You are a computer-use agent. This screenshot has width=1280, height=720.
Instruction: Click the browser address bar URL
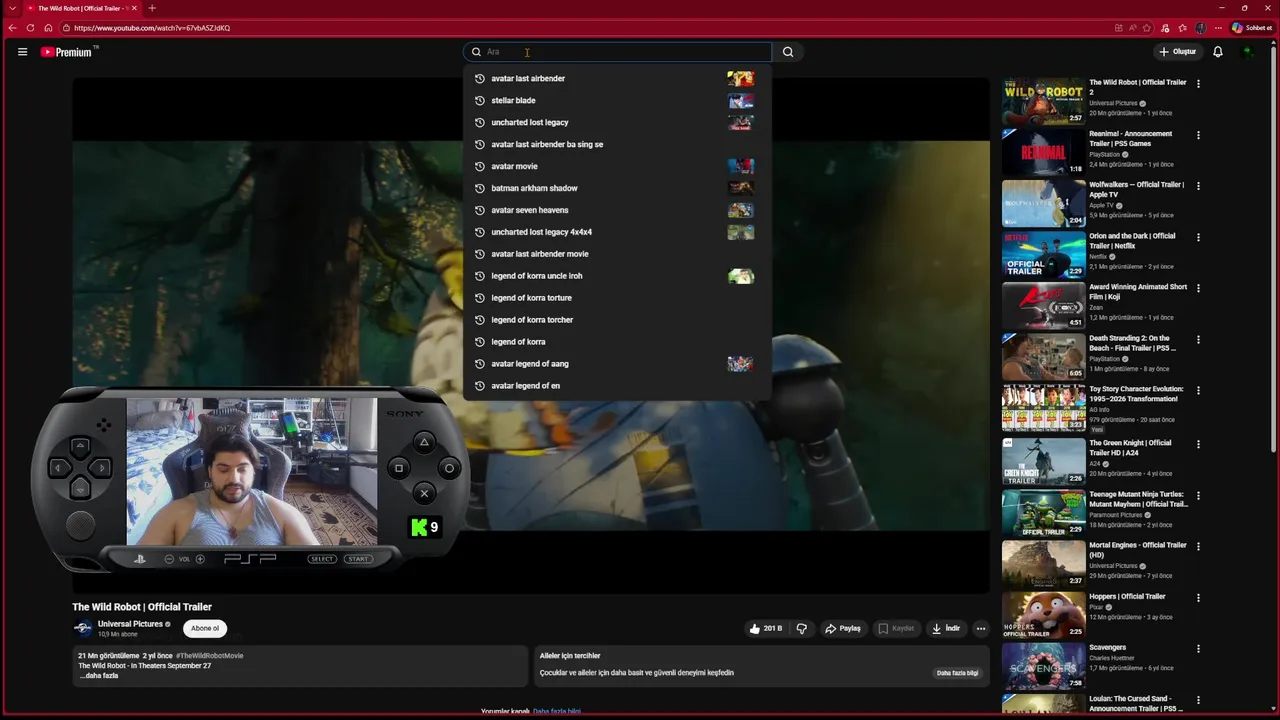tap(152, 28)
